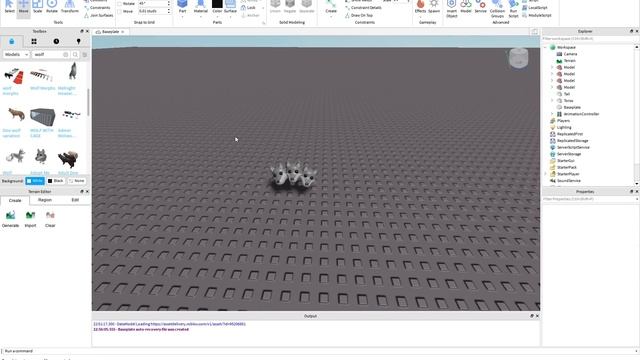Open the Material picker
The image size is (640, 360).
pyautogui.click(x=200, y=7)
